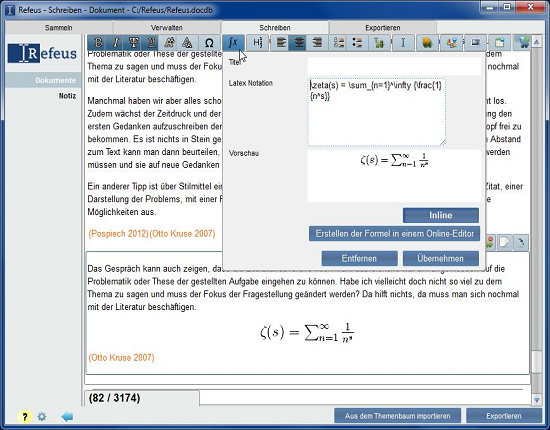Align text right via toolbar
Viewport: 550px width, 430px height.
[x=317, y=43]
